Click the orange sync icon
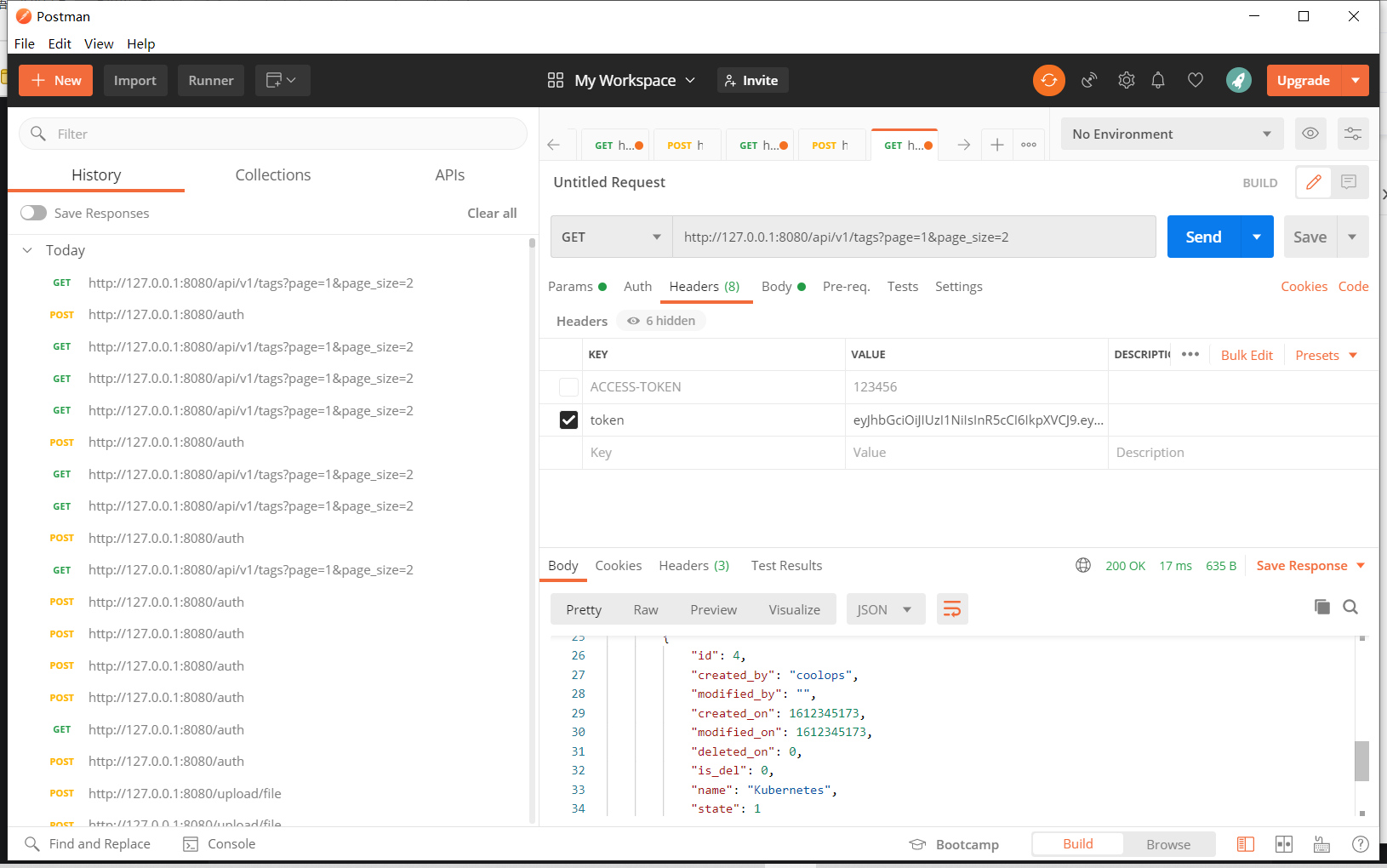Viewport: 1387px width, 868px height. [x=1048, y=80]
